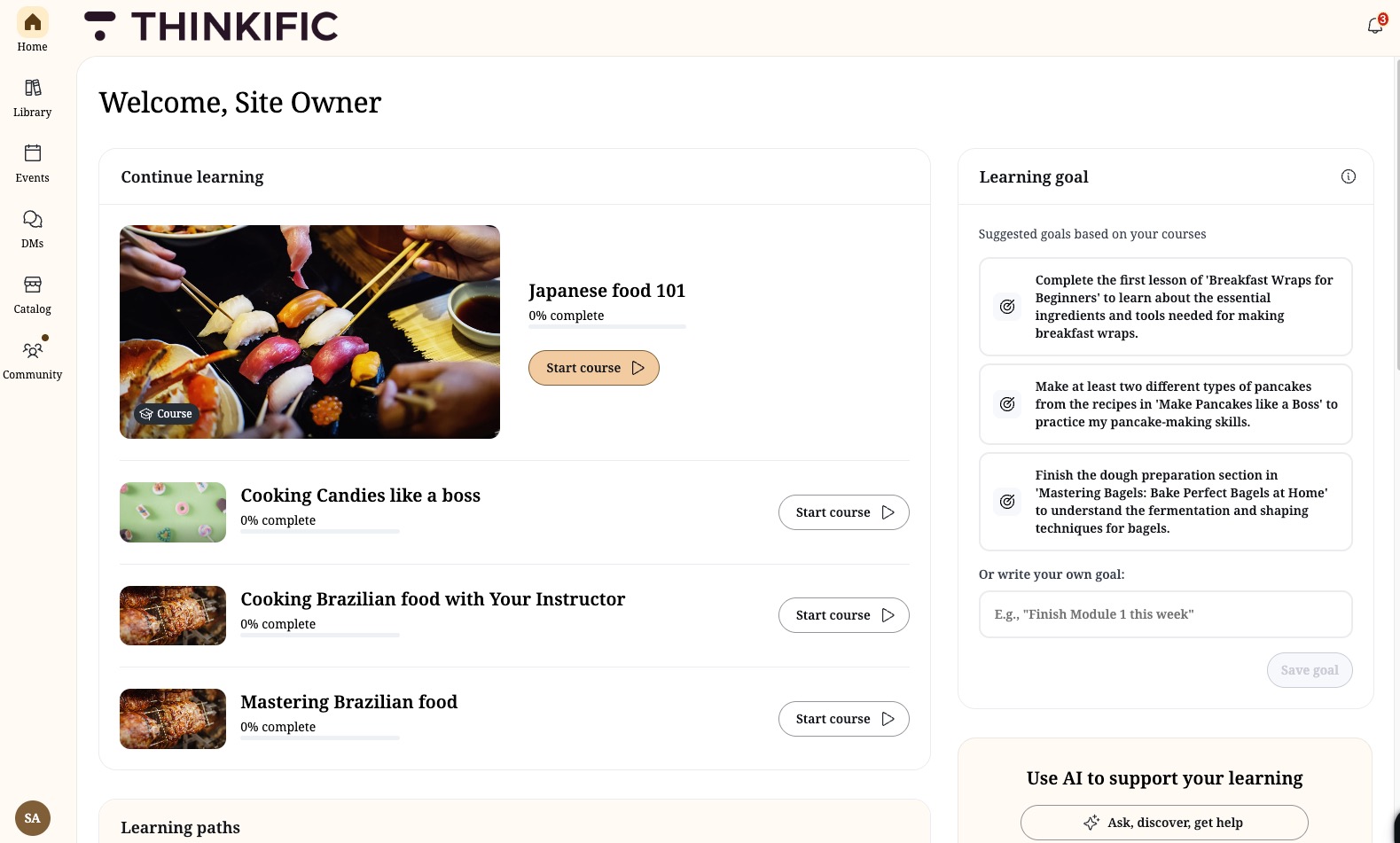Select the Mastering Bagels suggested goal
The width and height of the screenshot is (1400, 843).
click(x=1166, y=502)
